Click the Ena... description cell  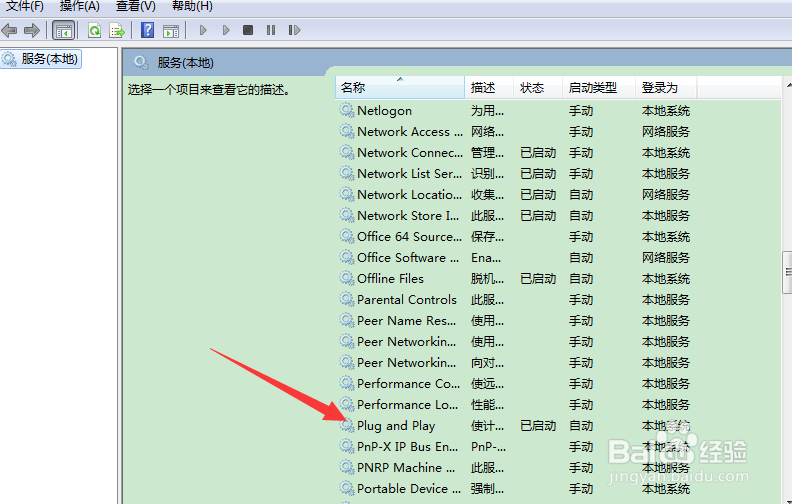coord(486,258)
